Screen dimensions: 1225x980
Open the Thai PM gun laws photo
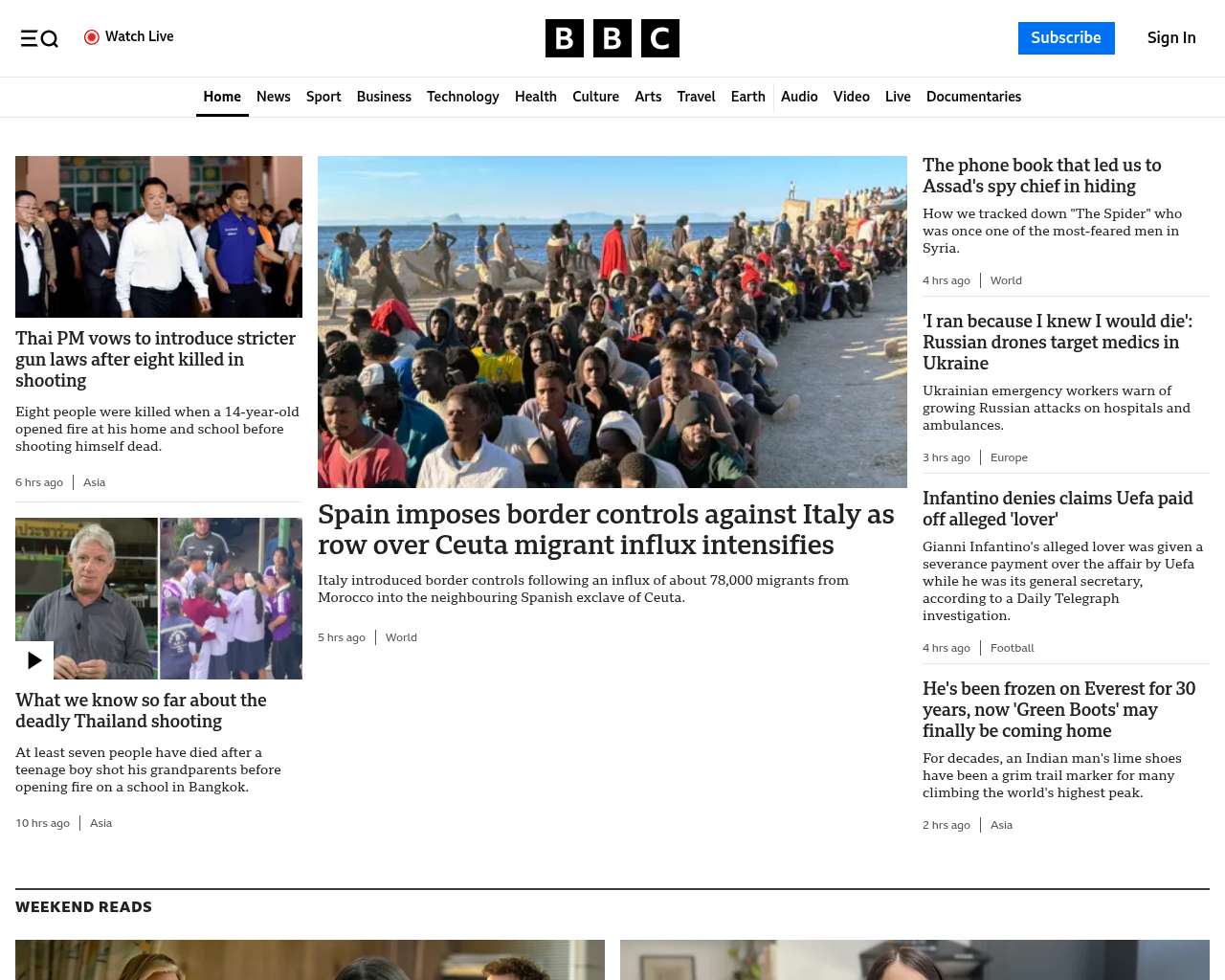(x=159, y=236)
